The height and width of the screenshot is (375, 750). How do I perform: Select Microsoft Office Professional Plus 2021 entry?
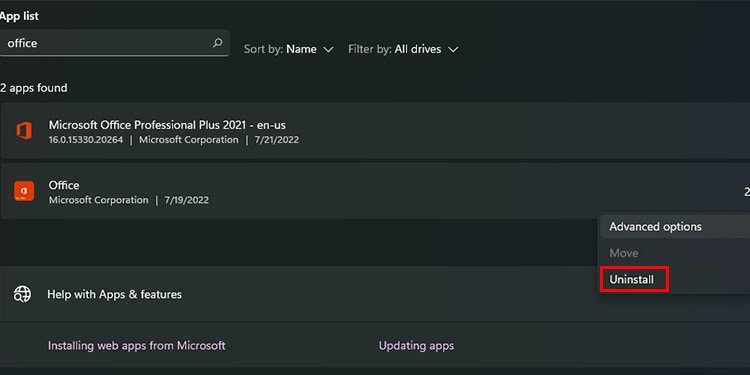tap(375, 131)
